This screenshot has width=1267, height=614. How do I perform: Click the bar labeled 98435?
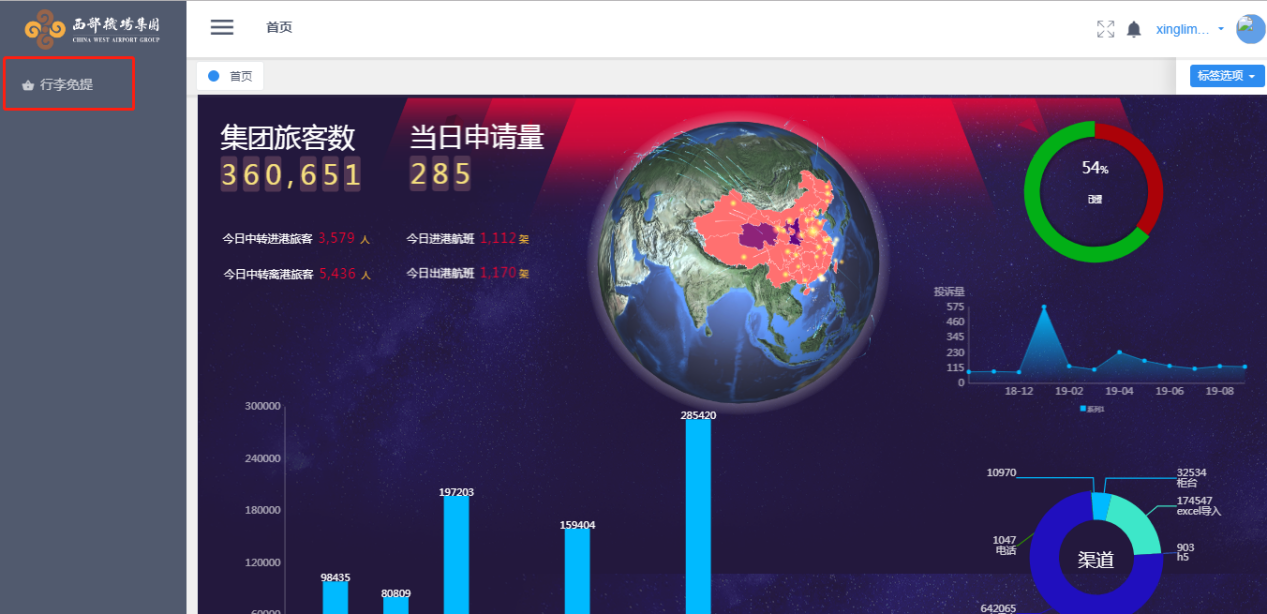click(335, 598)
